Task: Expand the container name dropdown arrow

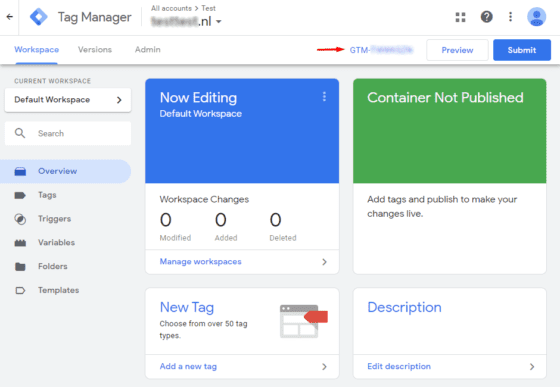Action: pyautogui.click(x=219, y=22)
